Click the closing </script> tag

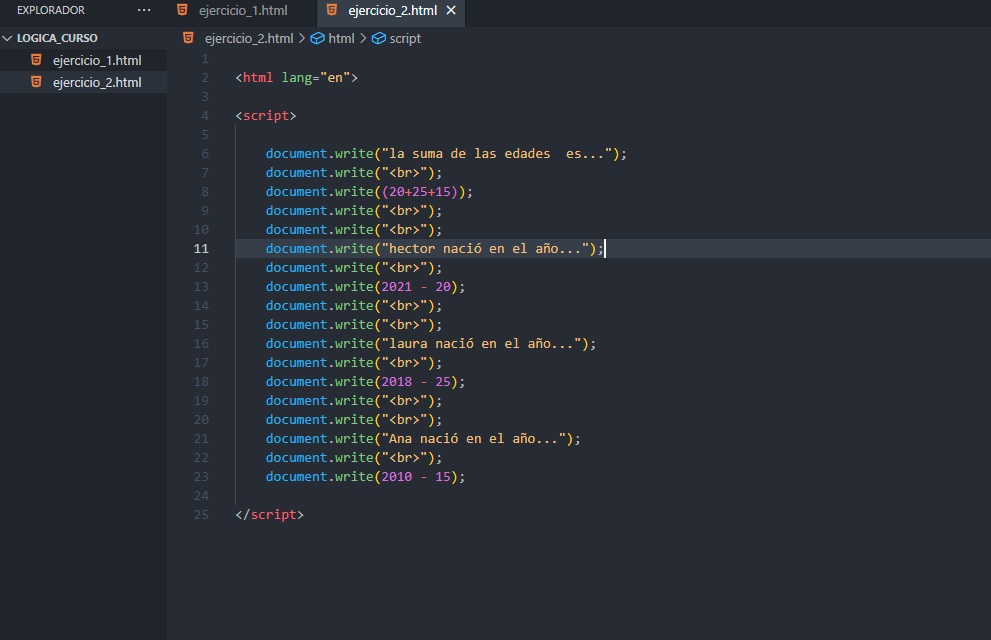point(269,515)
